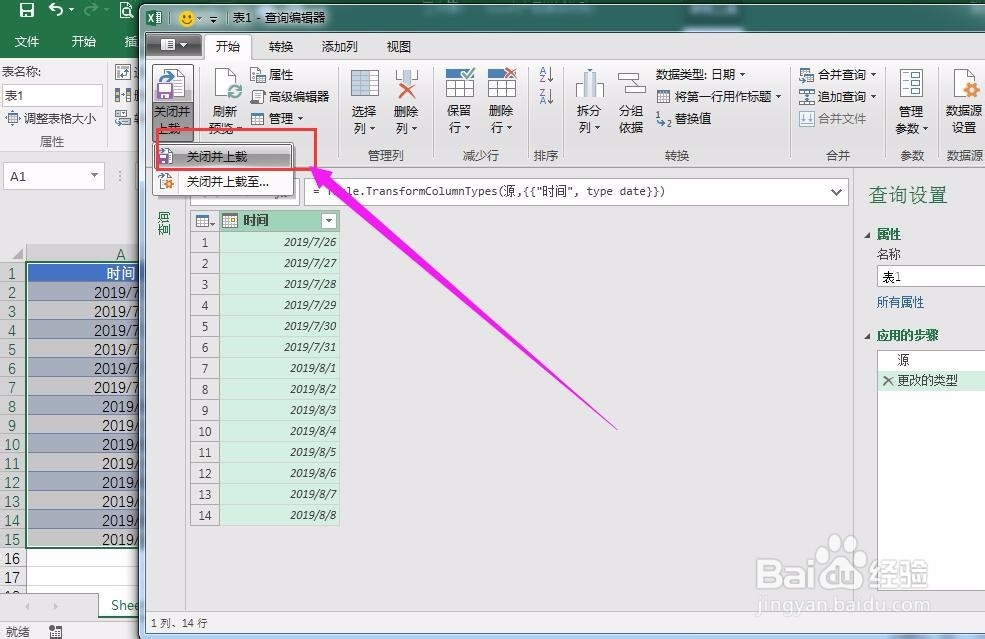Open Data Type: Date dropdown
The height and width of the screenshot is (639, 985).
click(700, 75)
